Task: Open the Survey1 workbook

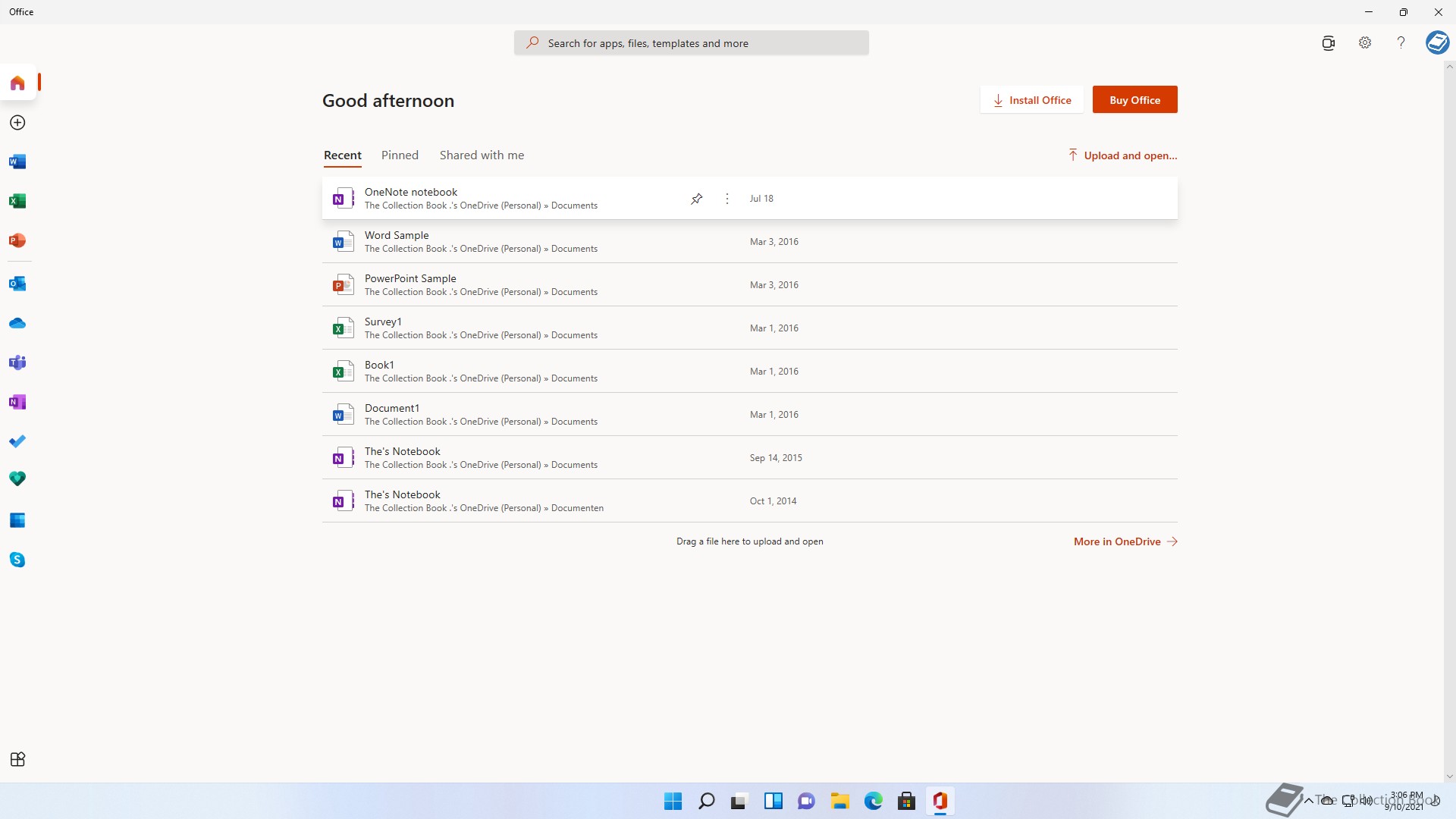Action: 749,328
